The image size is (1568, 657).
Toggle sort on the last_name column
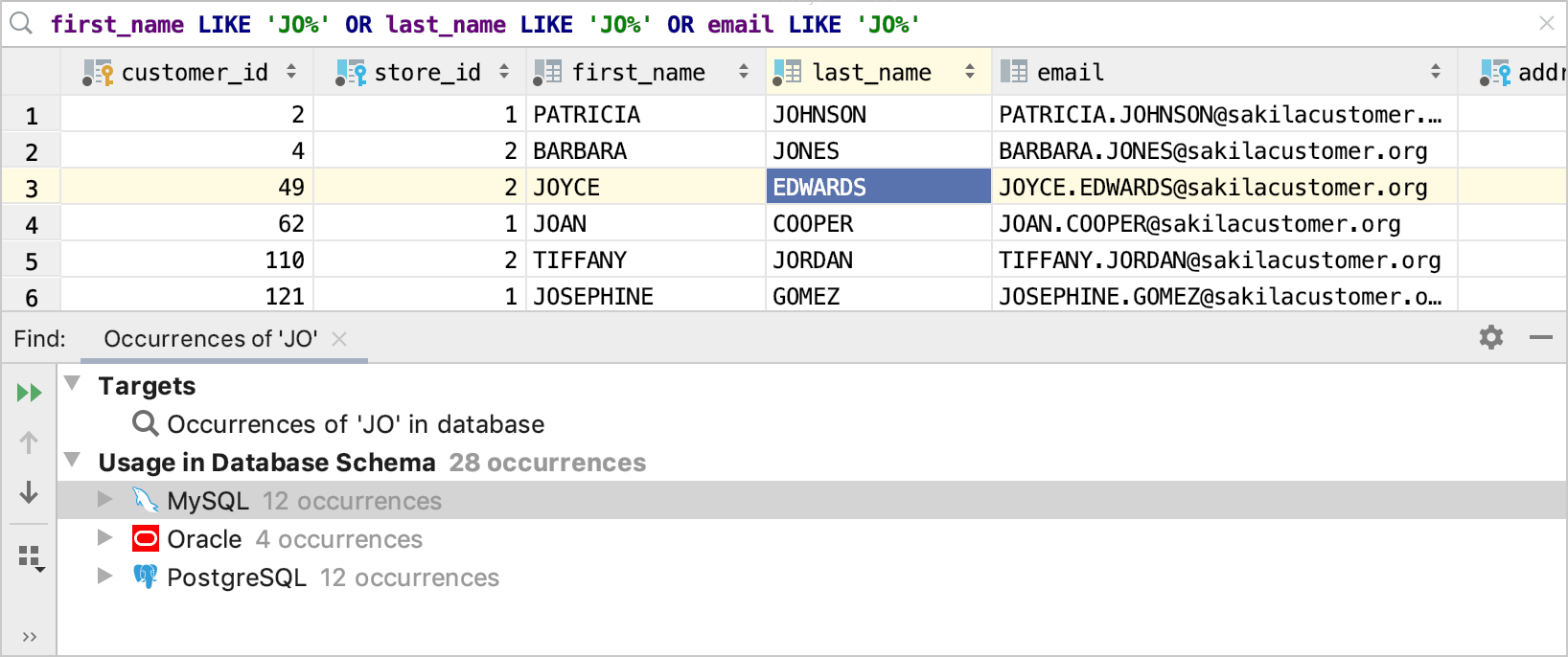[x=970, y=72]
